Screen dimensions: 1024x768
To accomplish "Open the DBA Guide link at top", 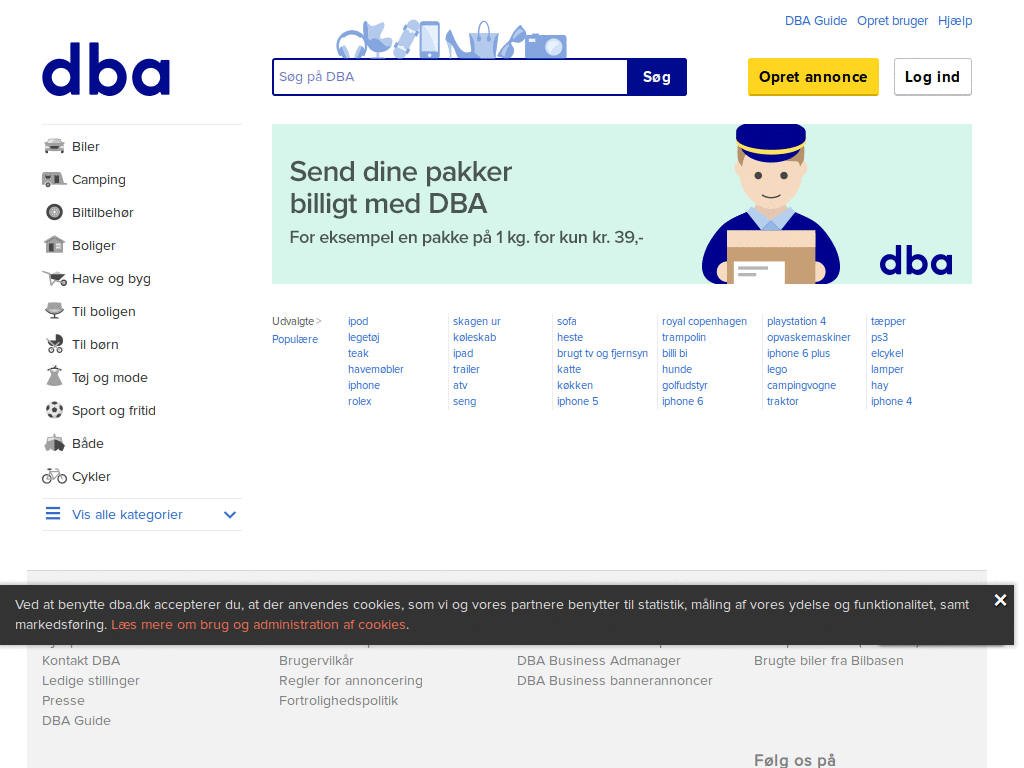I will click(x=816, y=21).
